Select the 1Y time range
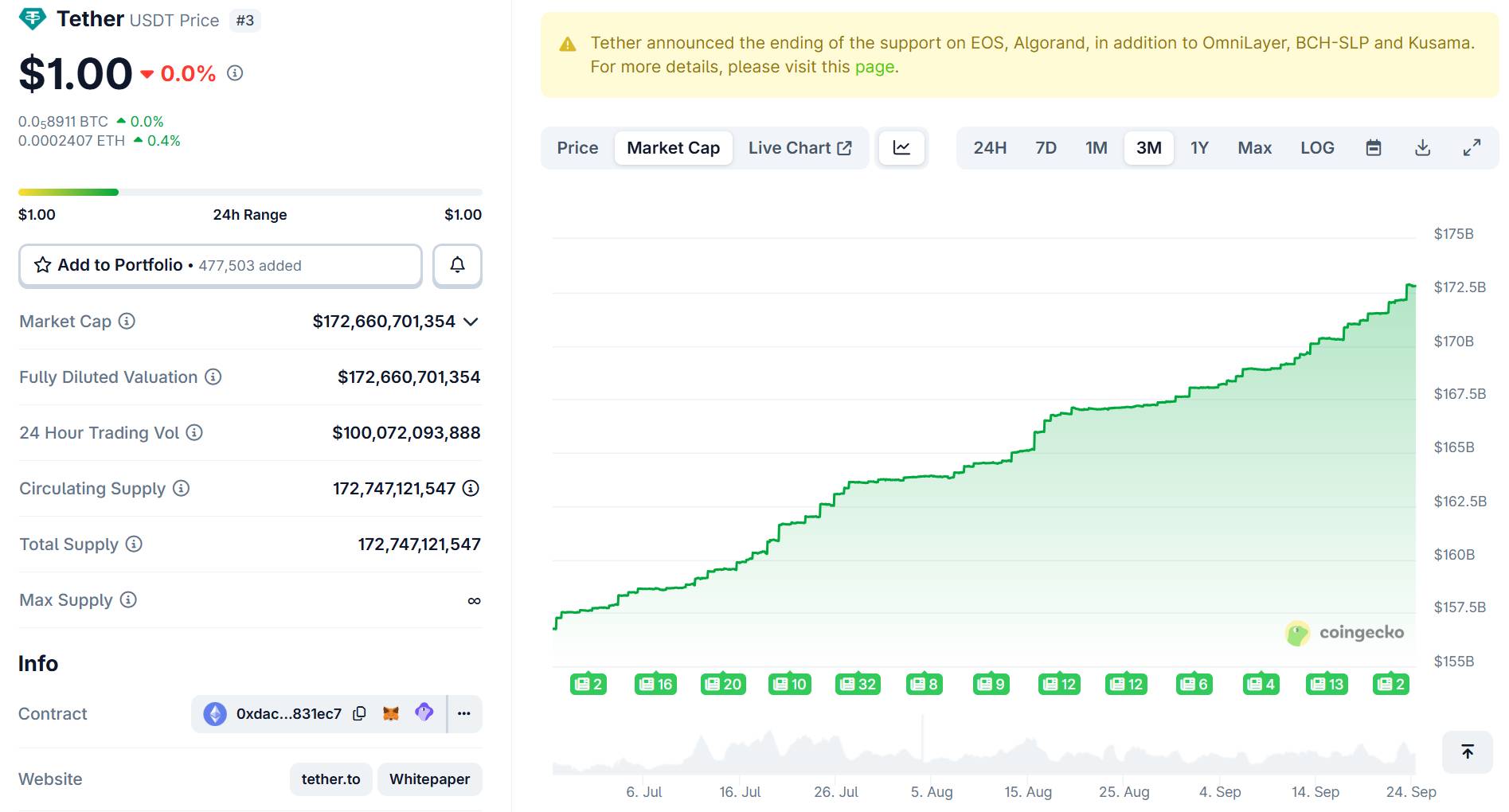 tap(1199, 148)
